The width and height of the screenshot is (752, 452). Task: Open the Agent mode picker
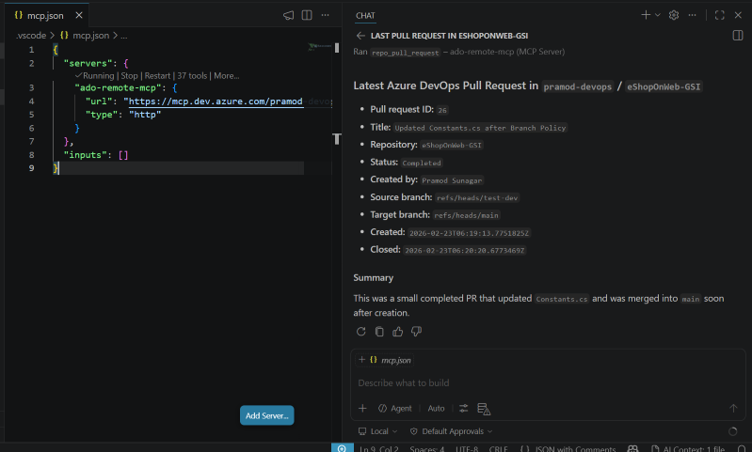tap(395, 408)
